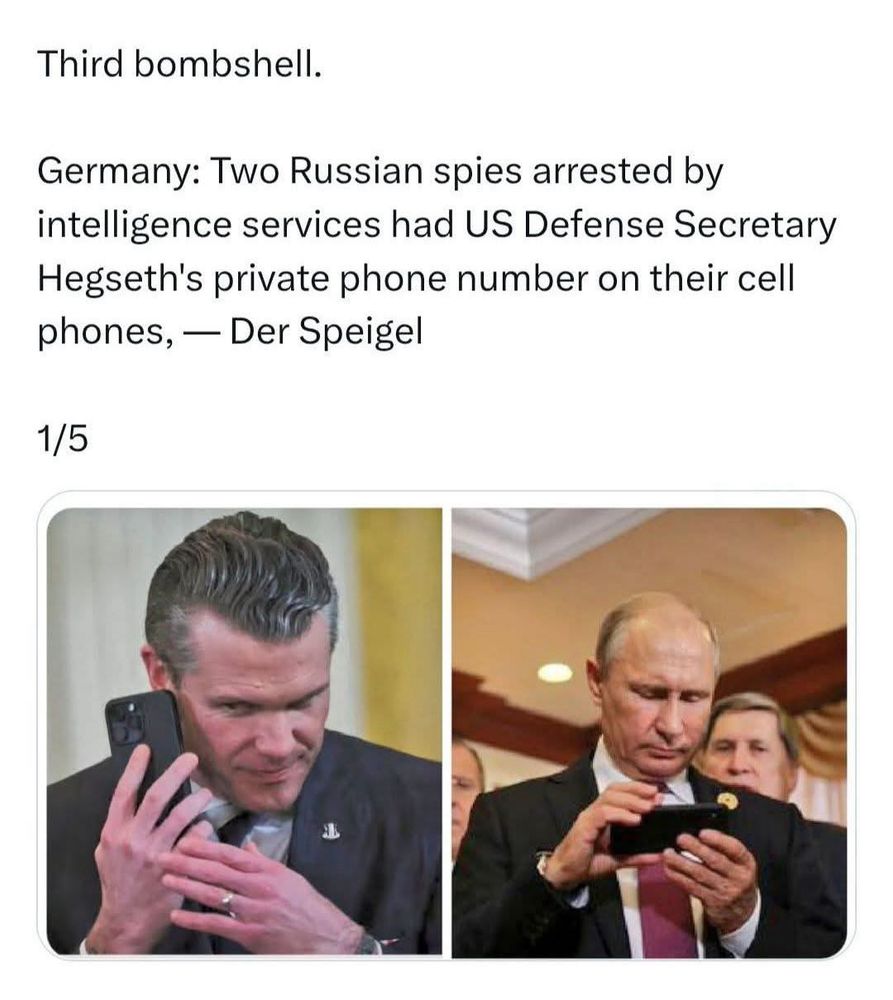This screenshot has width=893, height=1000.
Task: Click the oval ceiling light in right photo
Action: pos(555,672)
